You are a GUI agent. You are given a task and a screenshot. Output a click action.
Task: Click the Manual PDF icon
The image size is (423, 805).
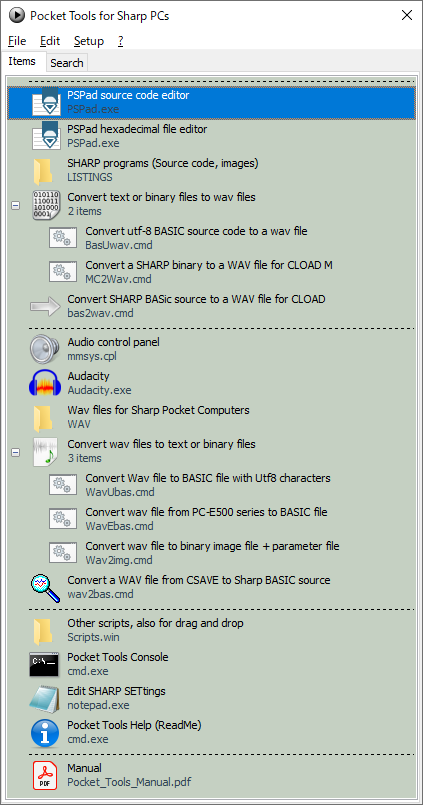pyautogui.click(x=45, y=775)
